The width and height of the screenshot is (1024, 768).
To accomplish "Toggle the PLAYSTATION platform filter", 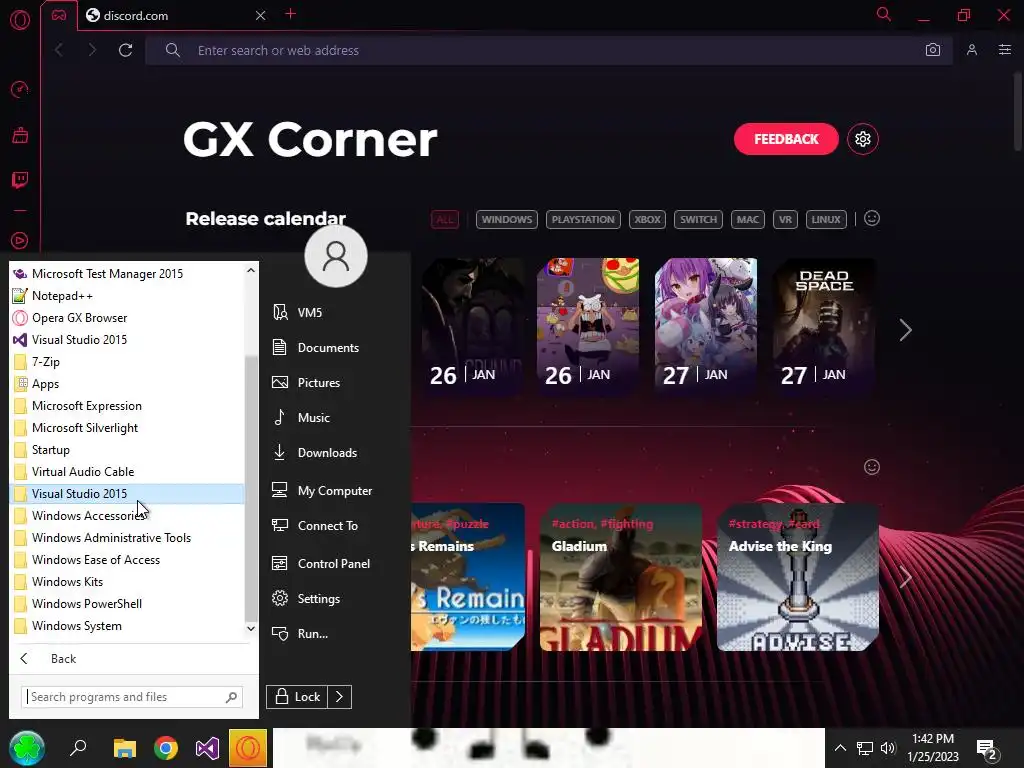I will 583,219.
